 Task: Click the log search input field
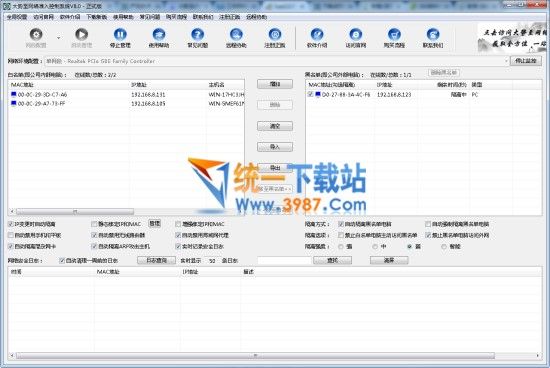[284, 260]
